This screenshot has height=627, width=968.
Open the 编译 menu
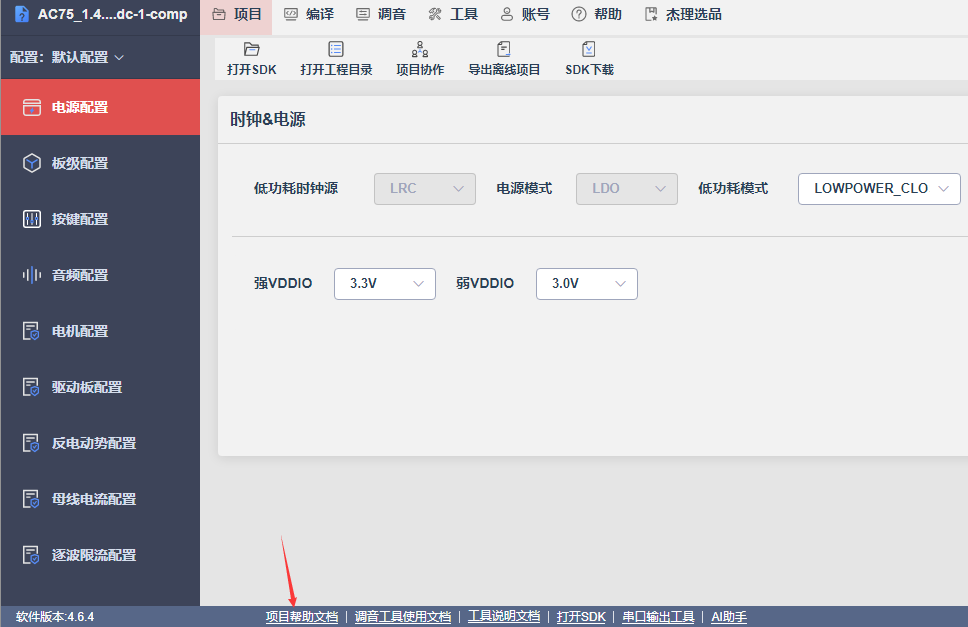(x=309, y=14)
